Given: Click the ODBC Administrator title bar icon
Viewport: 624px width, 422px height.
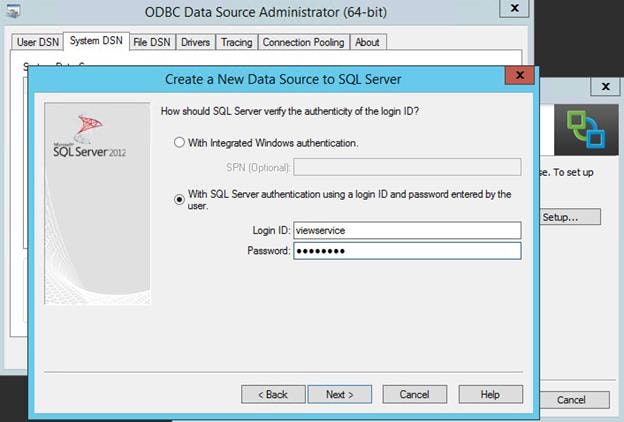Looking at the screenshot, I should 13,11.
